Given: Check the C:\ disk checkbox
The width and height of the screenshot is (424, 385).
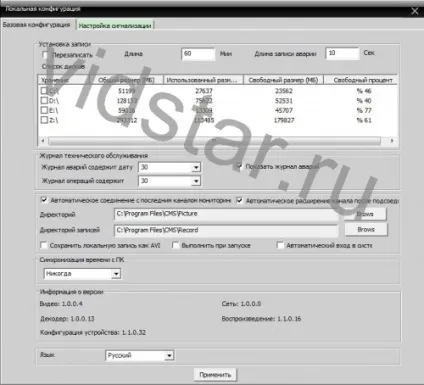Looking at the screenshot, I should coord(44,91).
